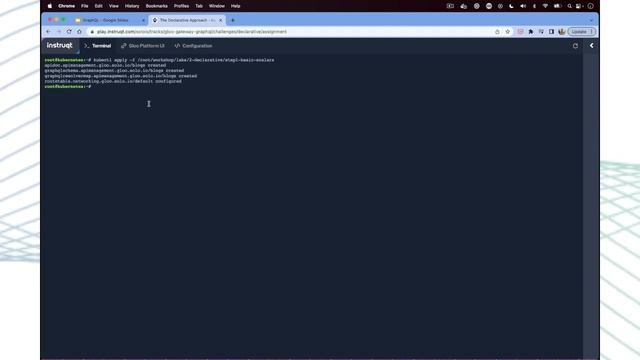Open the View menu
The height and width of the screenshot is (360, 640).
pyautogui.click(x=113, y=6)
